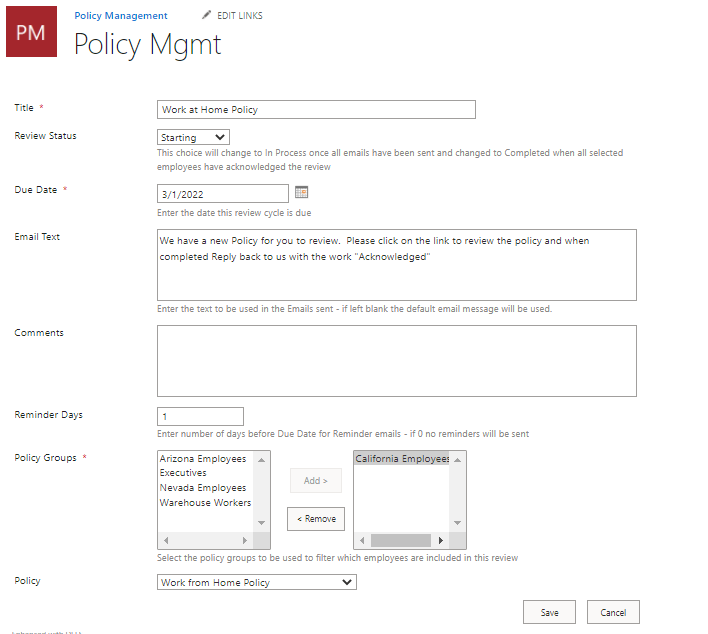This screenshot has width=708, height=634.
Task: Click down arrow of selected groups scrollbar
Action: [457, 523]
